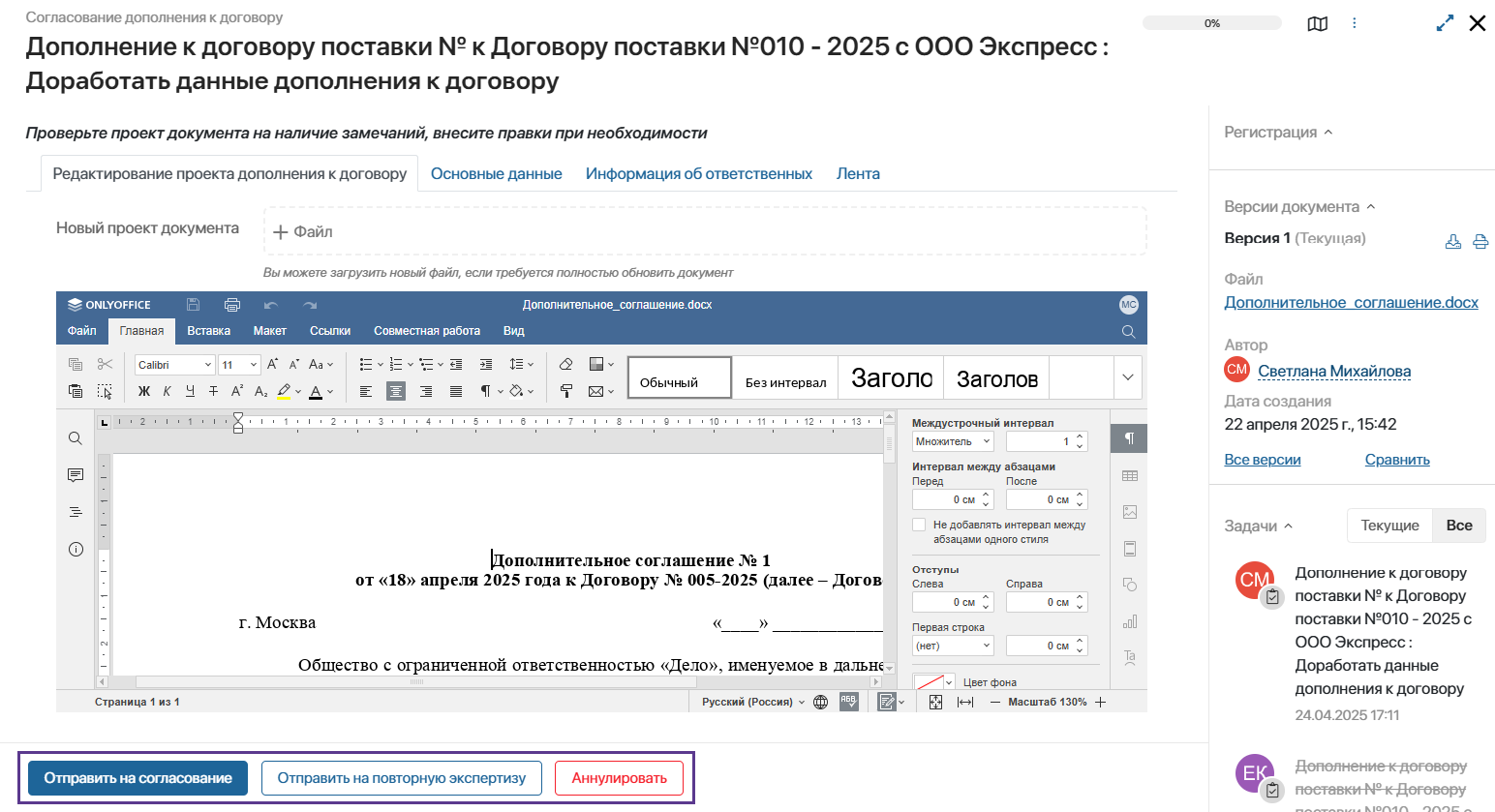Toggle bold (Ж) formatting
Viewport: 1495px width, 812px height.
(144, 391)
